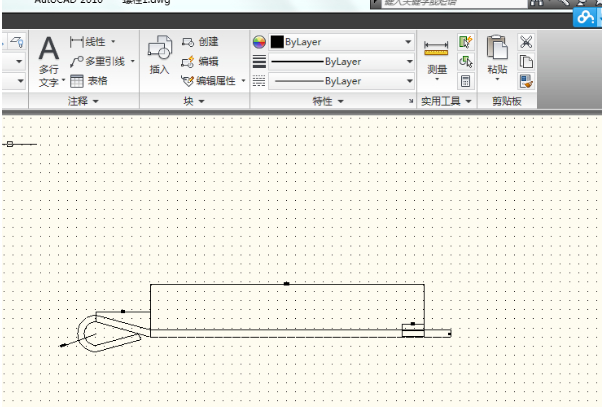Click the Cut scissors icon
The height and width of the screenshot is (407, 604).
click(x=526, y=42)
